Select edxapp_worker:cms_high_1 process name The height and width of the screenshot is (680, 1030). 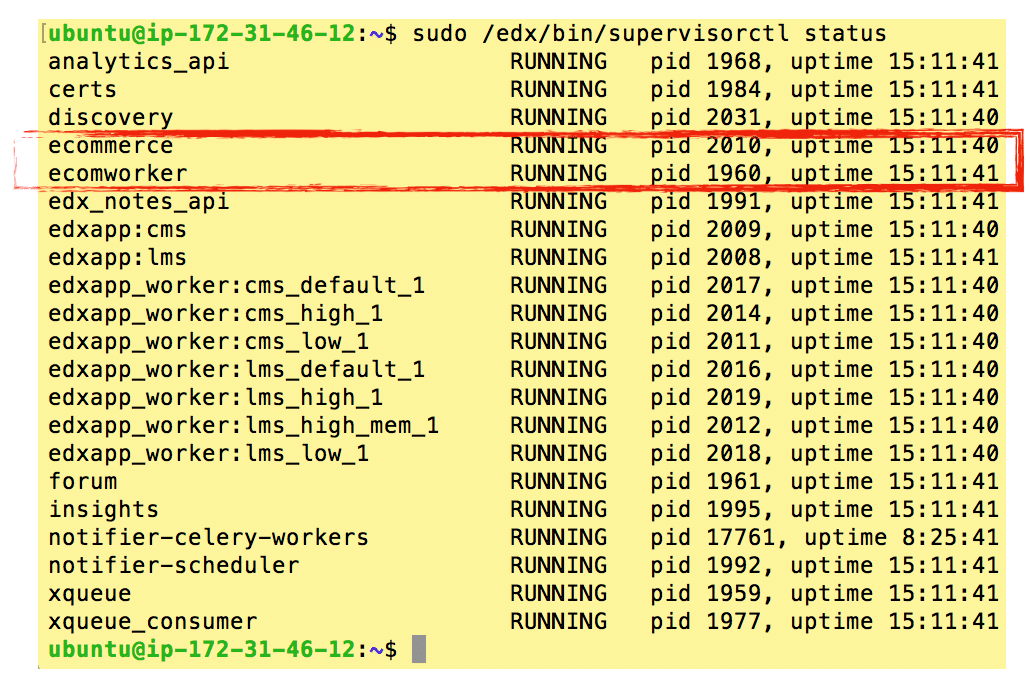click(x=215, y=313)
